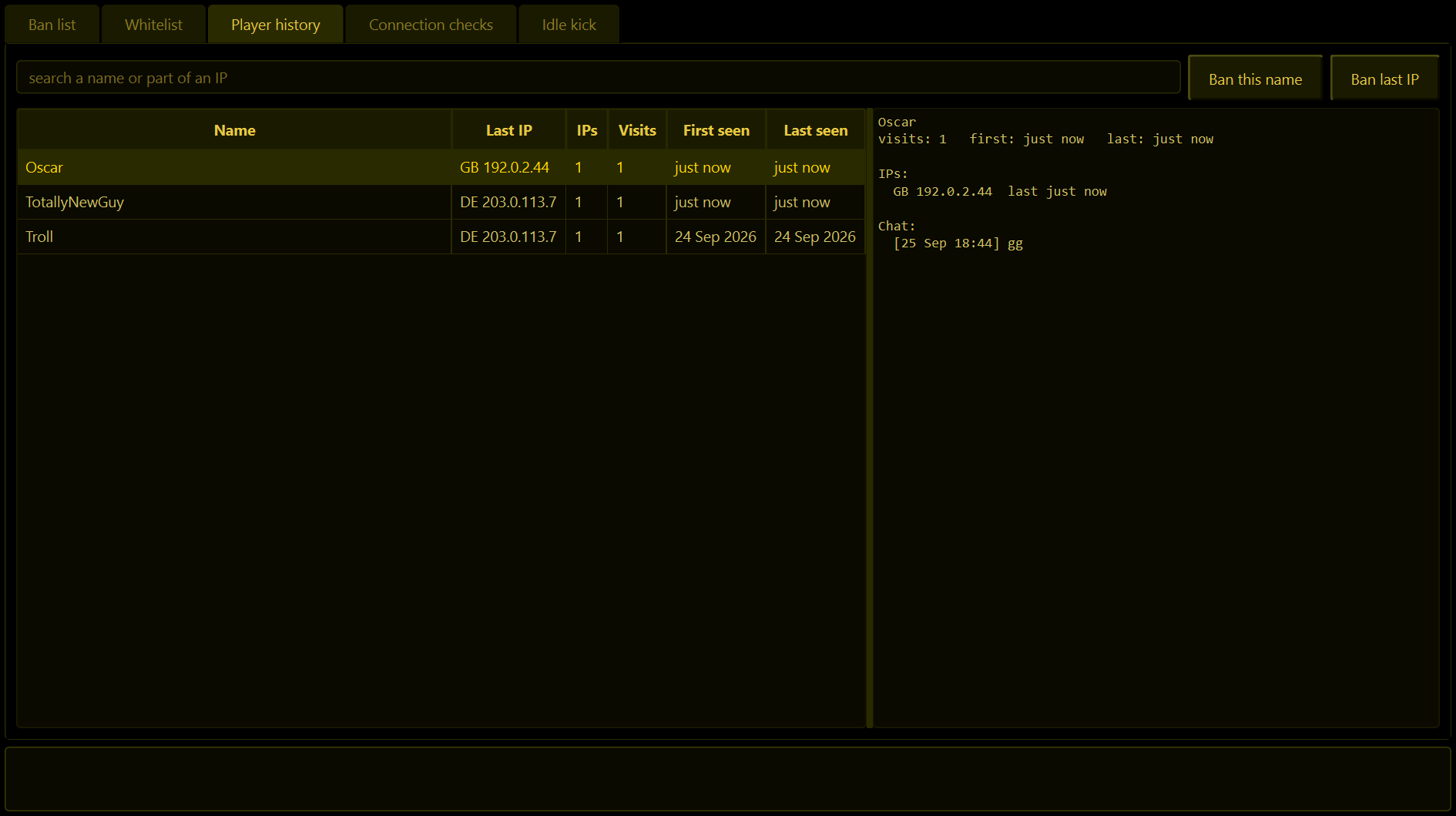Sort by the Last seen column header
1456x816 pixels.
816,130
